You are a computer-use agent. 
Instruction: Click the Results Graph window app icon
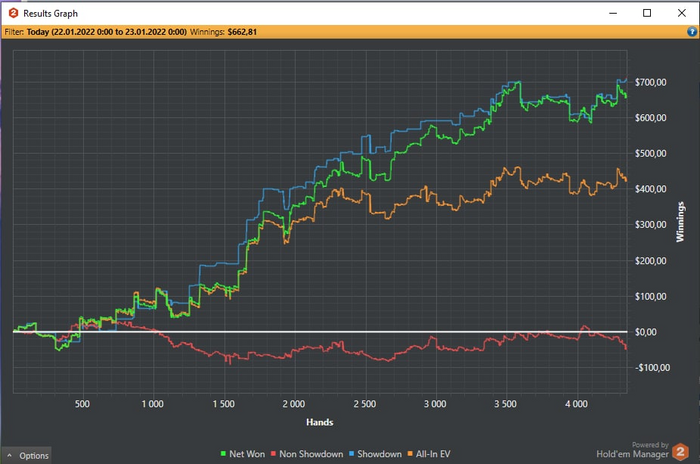tap(13, 13)
